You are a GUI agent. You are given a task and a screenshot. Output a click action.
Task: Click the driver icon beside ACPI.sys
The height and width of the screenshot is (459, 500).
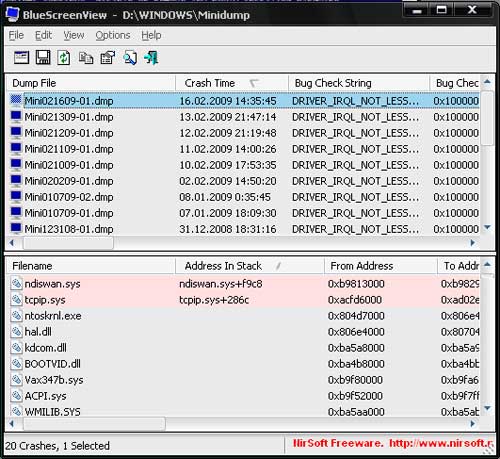click(x=16, y=395)
